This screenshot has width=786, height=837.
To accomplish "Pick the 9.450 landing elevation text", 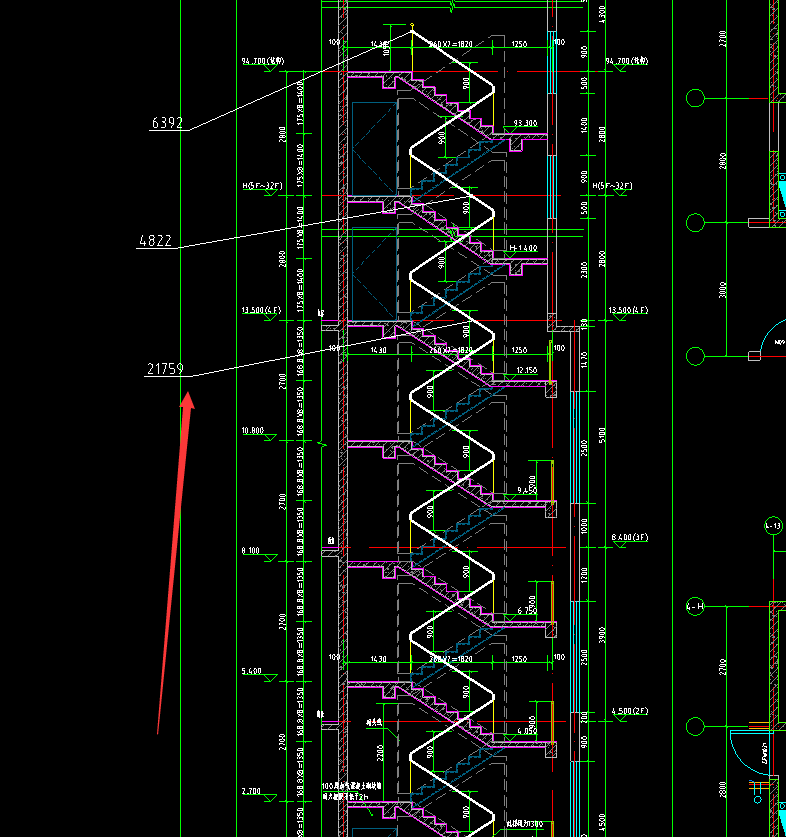I will click(527, 490).
